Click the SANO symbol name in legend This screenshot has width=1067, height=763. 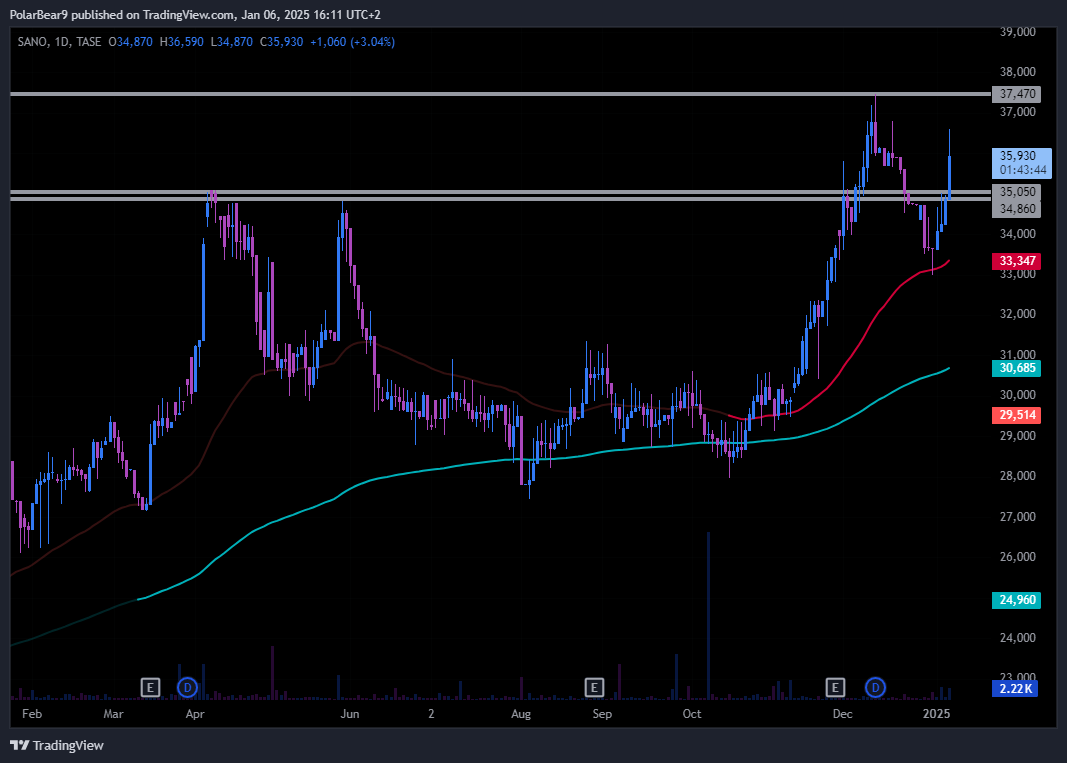click(x=33, y=42)
